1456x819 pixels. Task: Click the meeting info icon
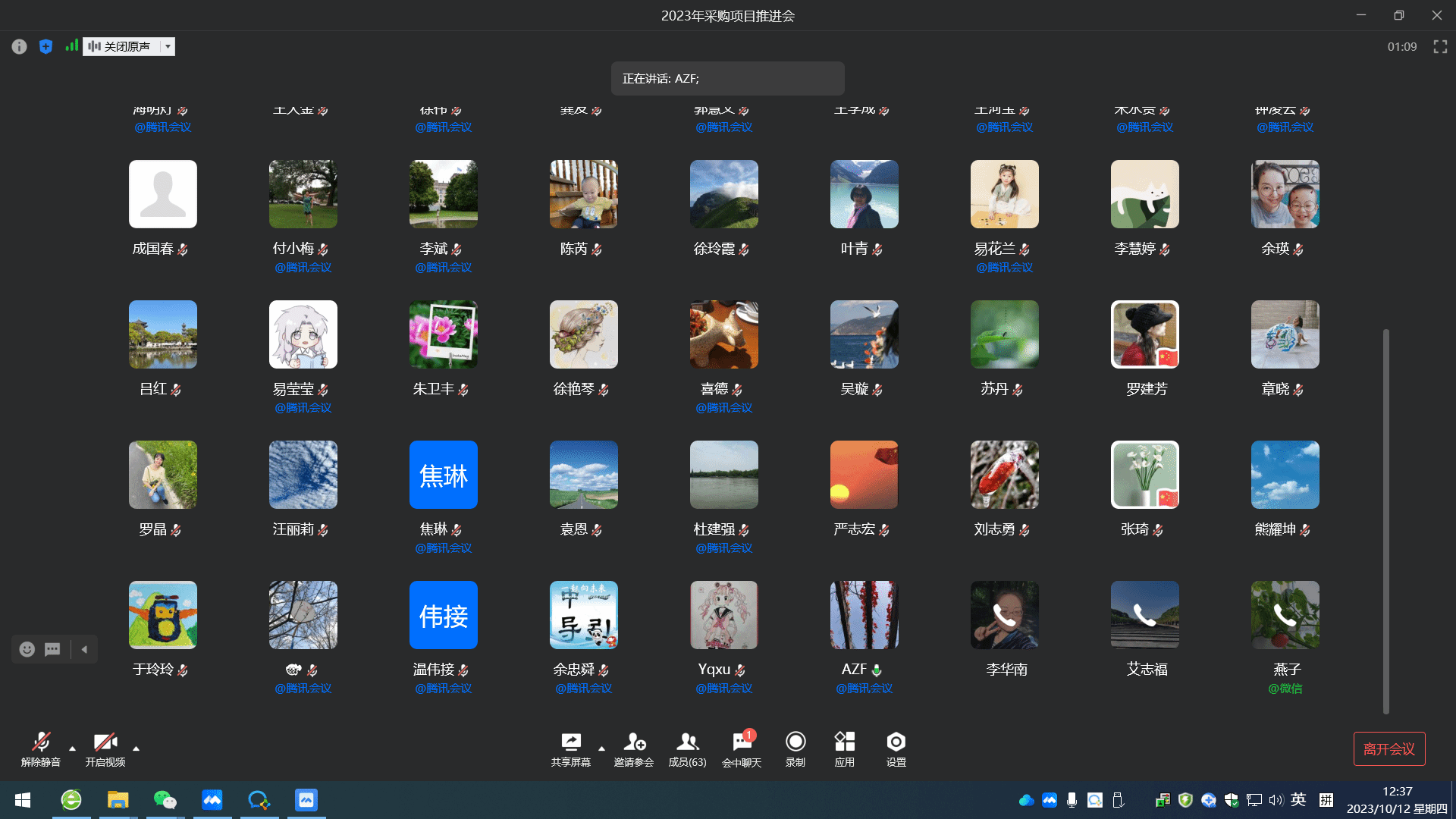[19, 47]
